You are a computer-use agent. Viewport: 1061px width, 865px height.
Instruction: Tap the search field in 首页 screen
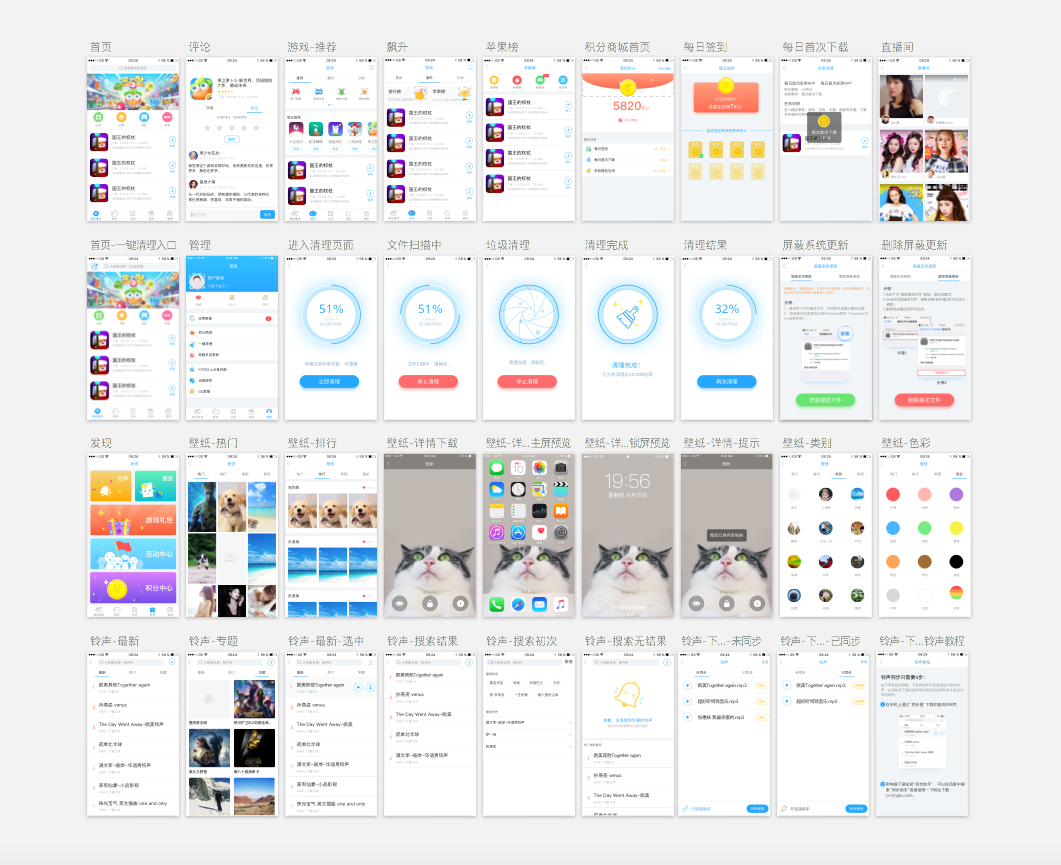click(x=133, y=68)
